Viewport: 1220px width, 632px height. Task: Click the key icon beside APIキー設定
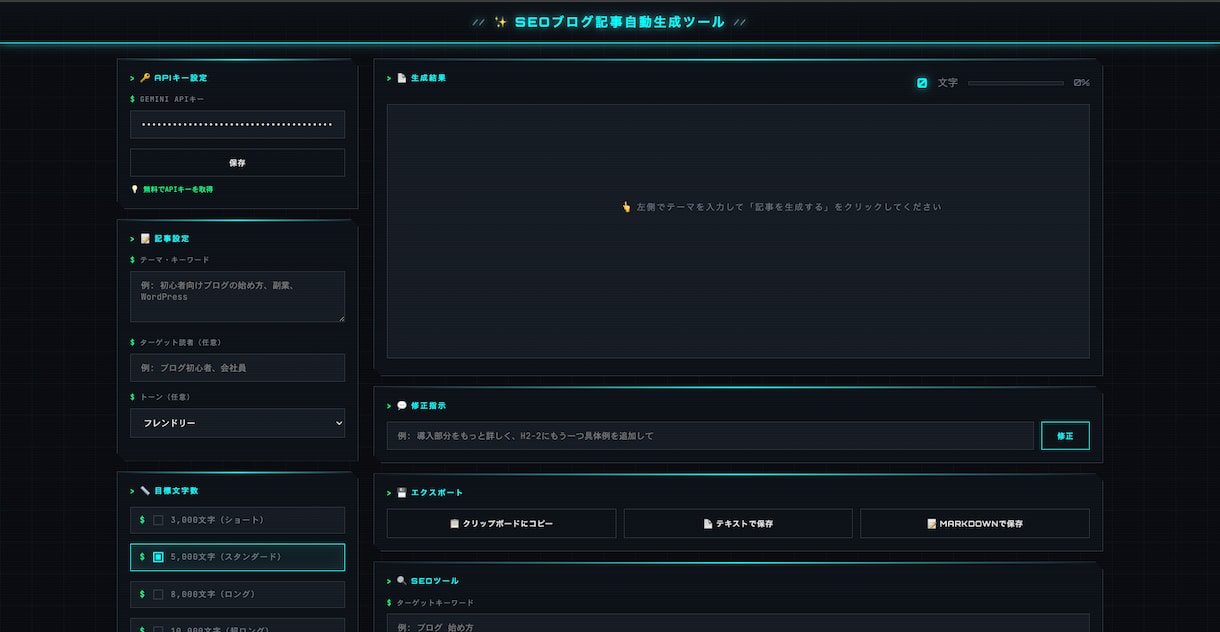coord(145,78)
